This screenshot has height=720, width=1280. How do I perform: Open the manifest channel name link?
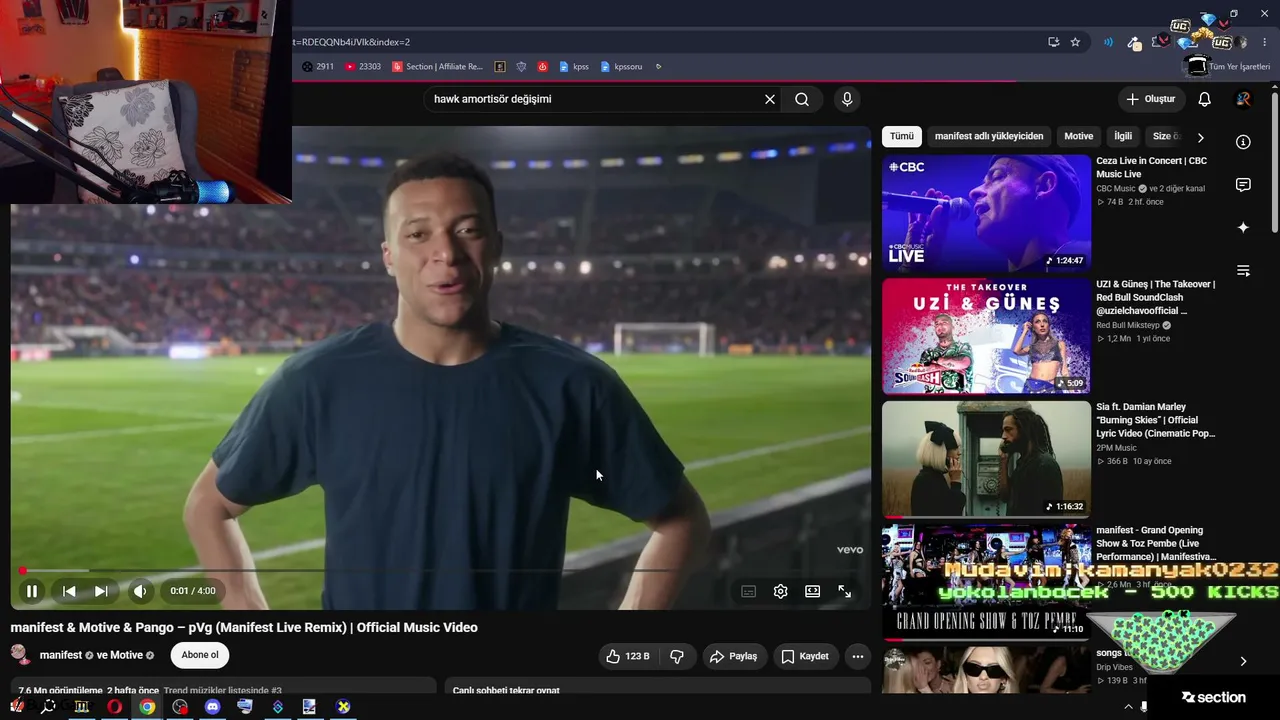pos(61,655)
